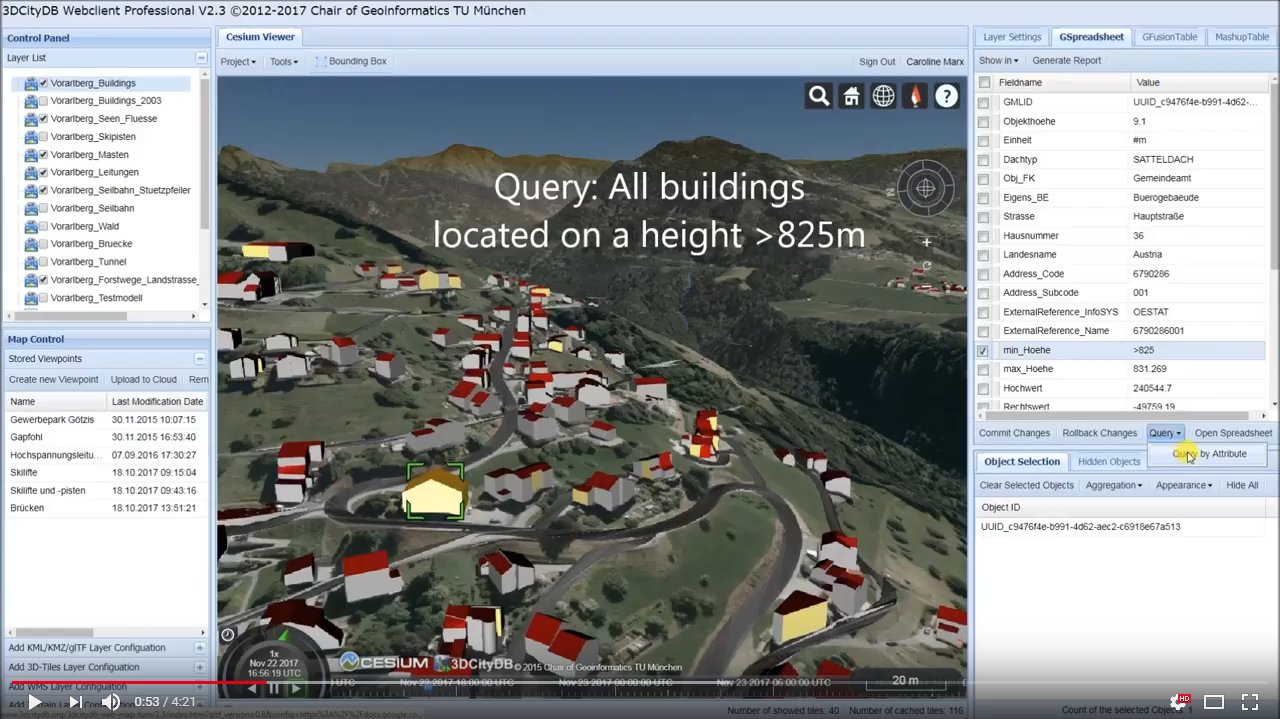Switch YouTube player to theater mode
The width and height of the screenshot is (1280, 719).
(x=1214, y=702)
